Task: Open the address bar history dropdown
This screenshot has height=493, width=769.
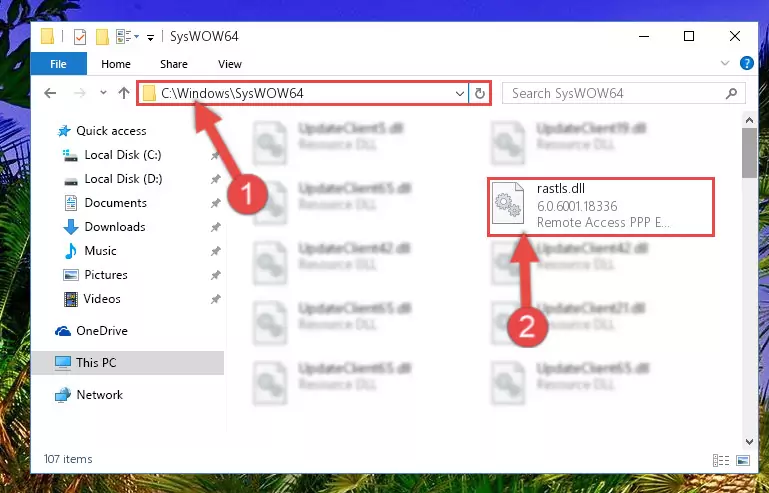Action: click(460, 93)
